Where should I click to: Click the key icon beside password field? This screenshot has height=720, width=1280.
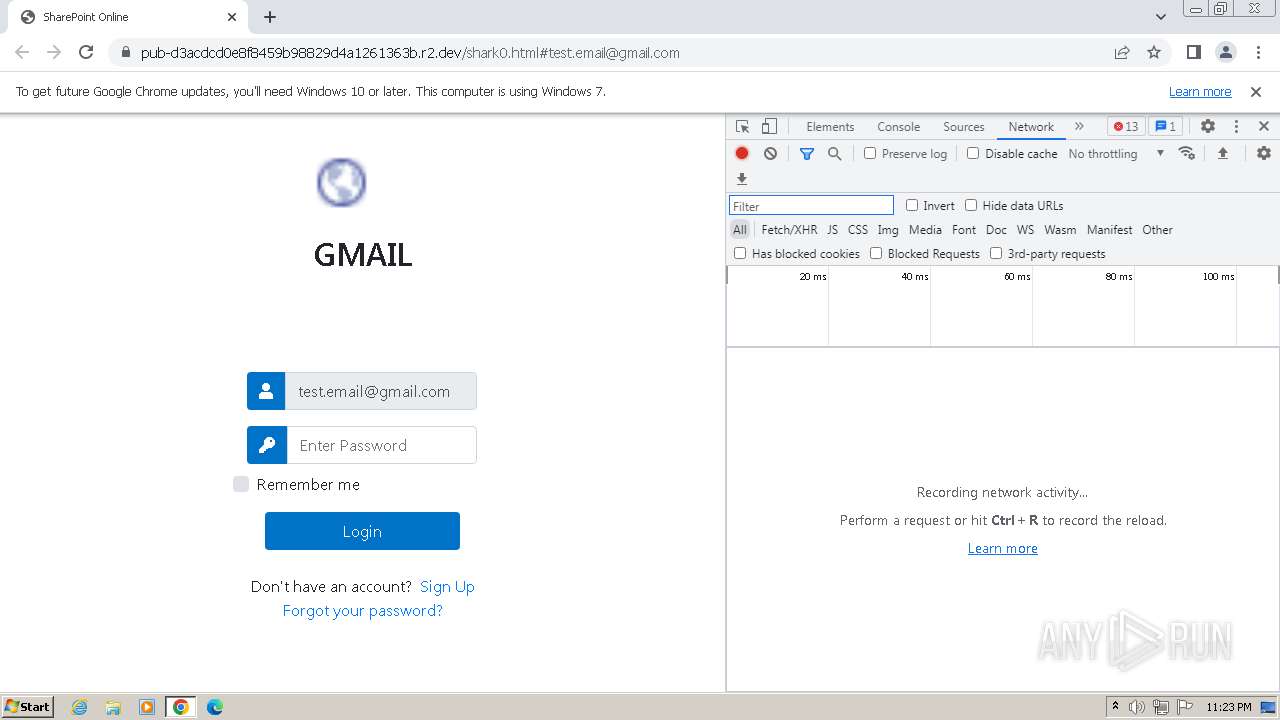coord(267,445)
